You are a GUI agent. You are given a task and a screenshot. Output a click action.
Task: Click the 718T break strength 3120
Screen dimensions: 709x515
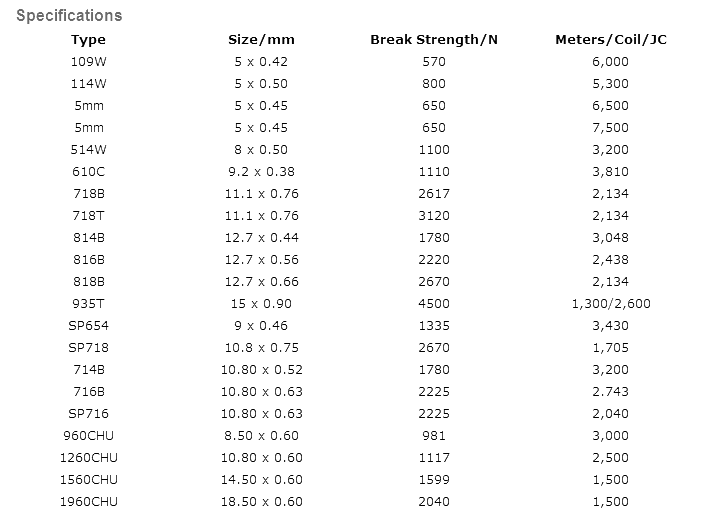pos(434,216)
